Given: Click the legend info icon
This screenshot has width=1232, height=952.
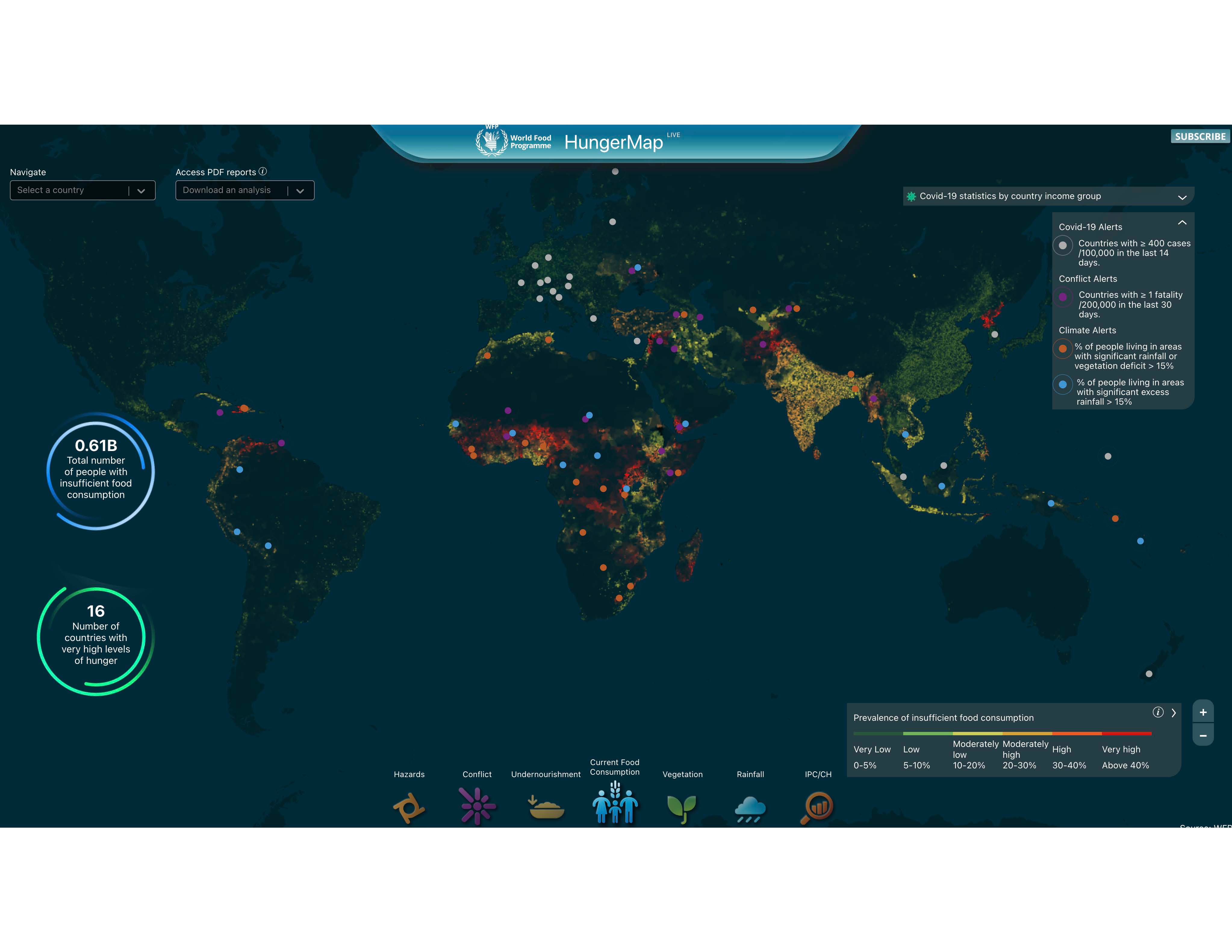Looking at the screenshot, I should (x=1158, y=712).
